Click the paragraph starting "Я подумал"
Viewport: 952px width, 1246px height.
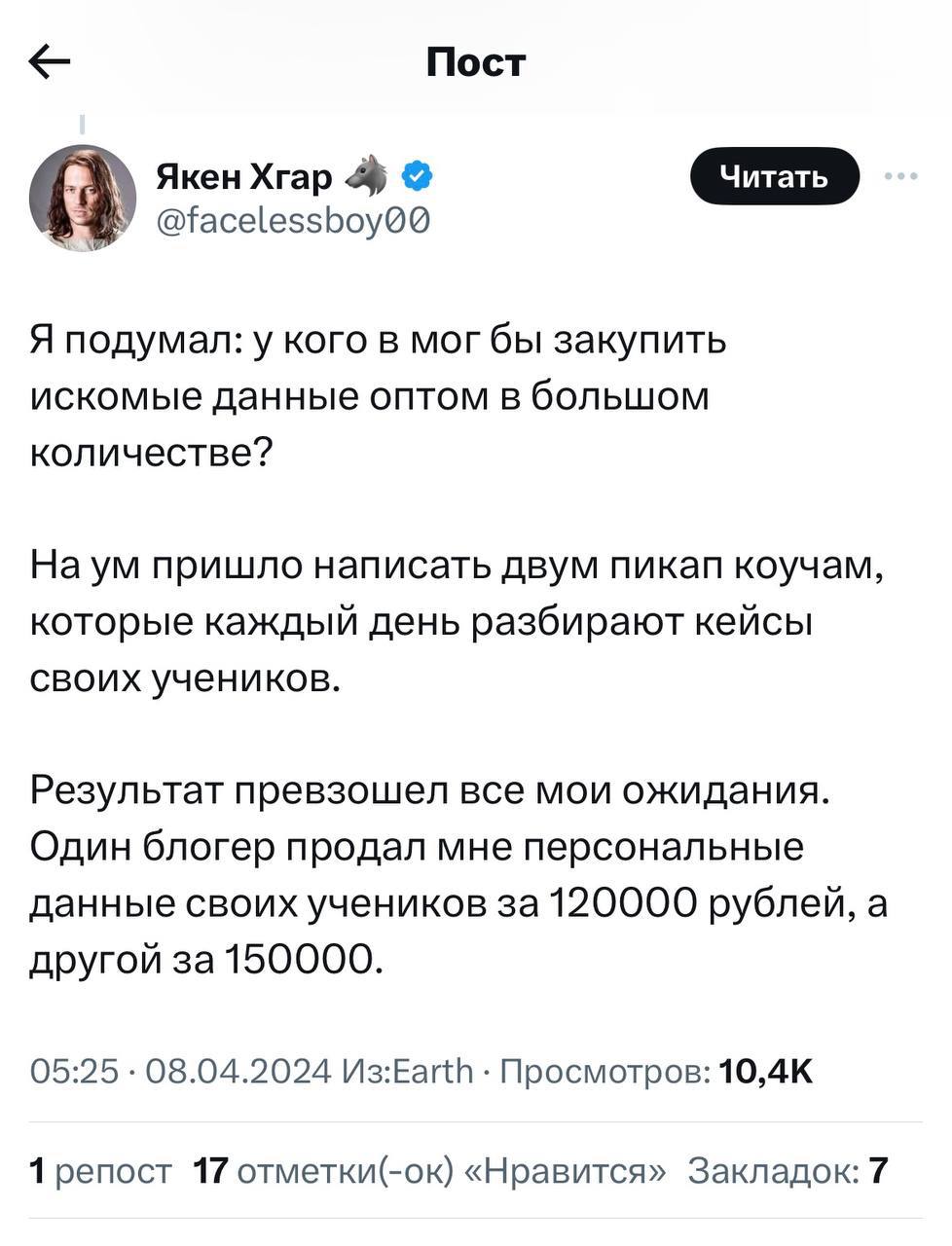coord(380,396)
